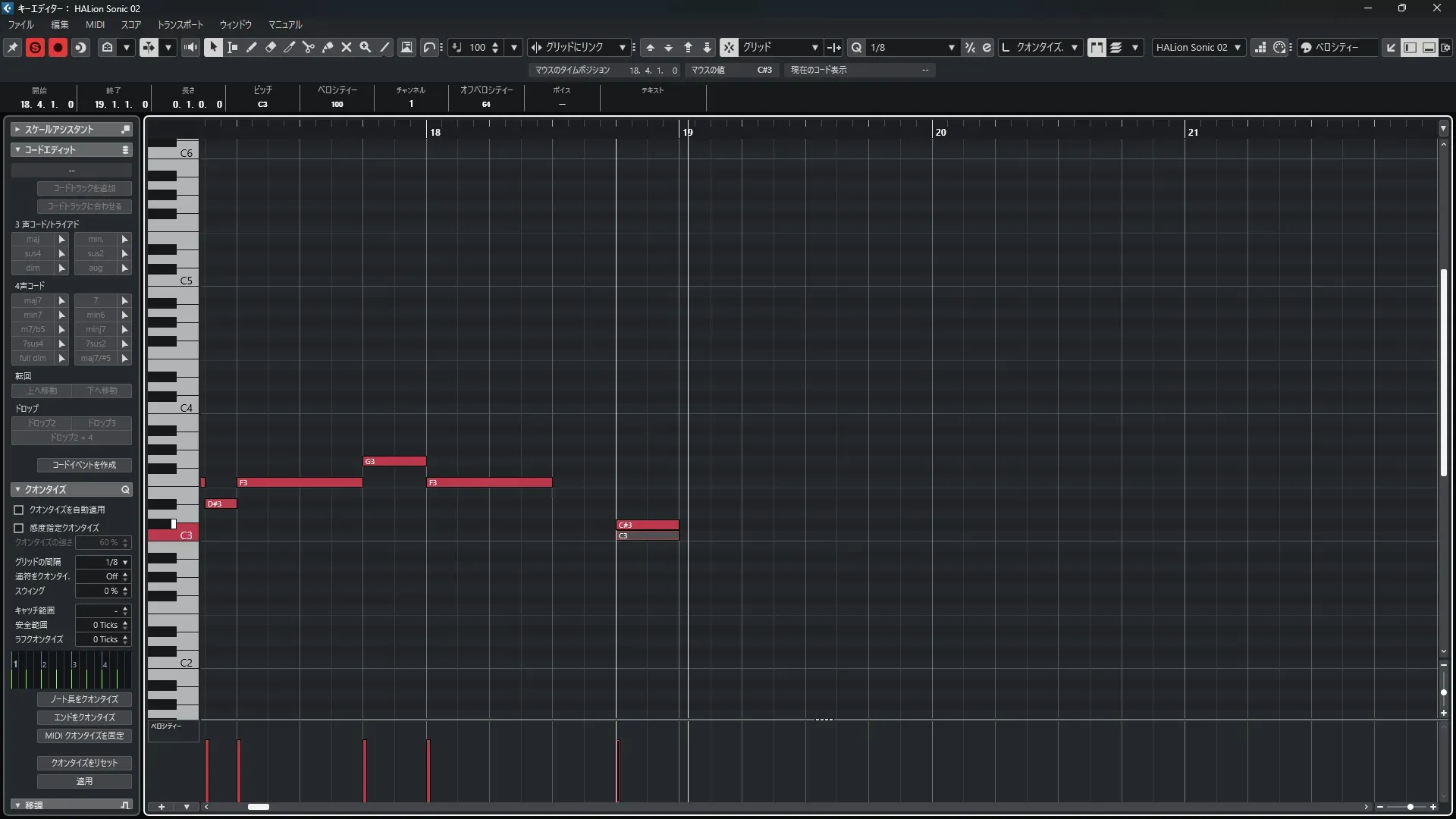
Task: Click the C#3 note in piano roll
Action: (647, 525)
